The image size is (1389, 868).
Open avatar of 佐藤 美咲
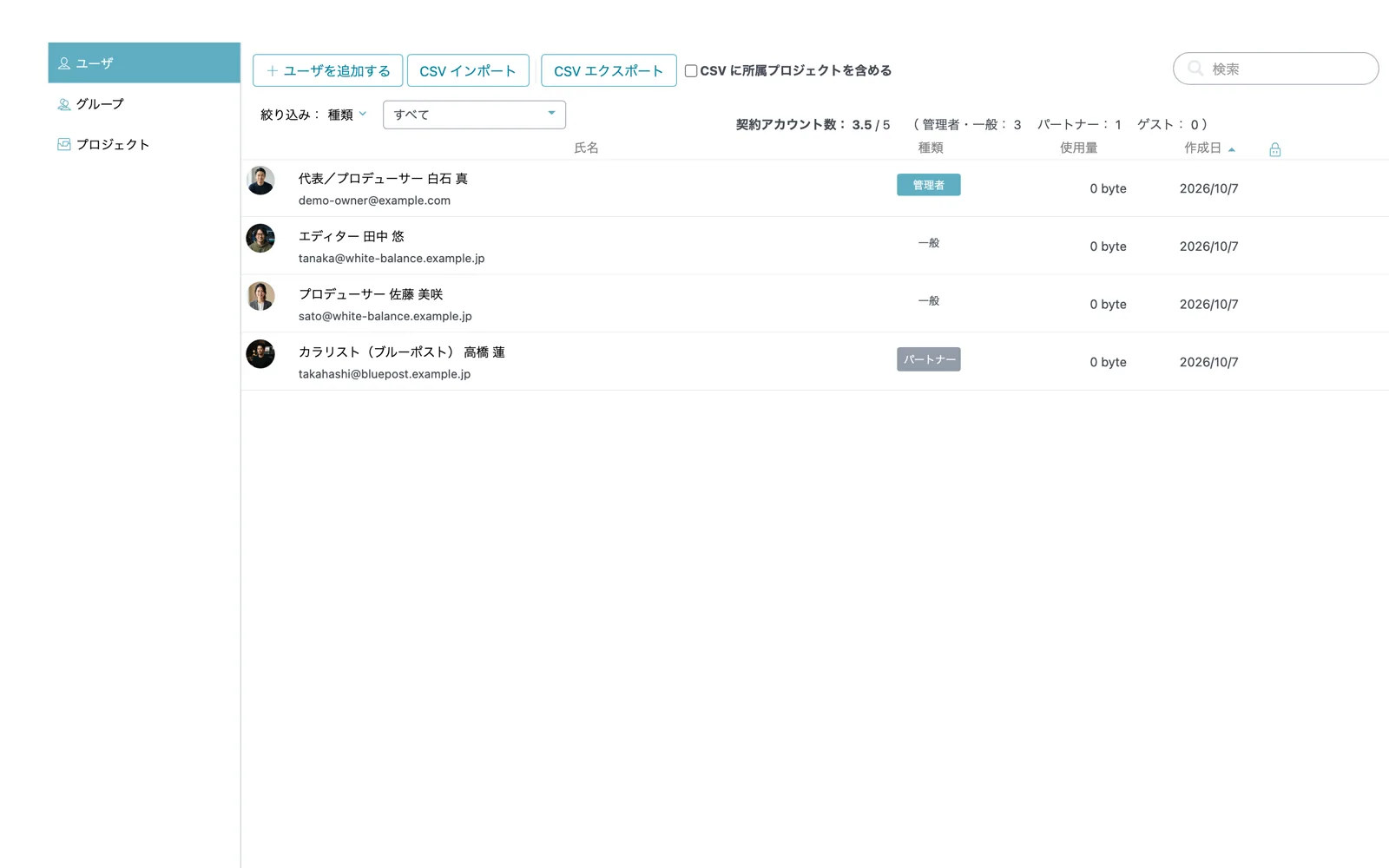click(260, 296)
